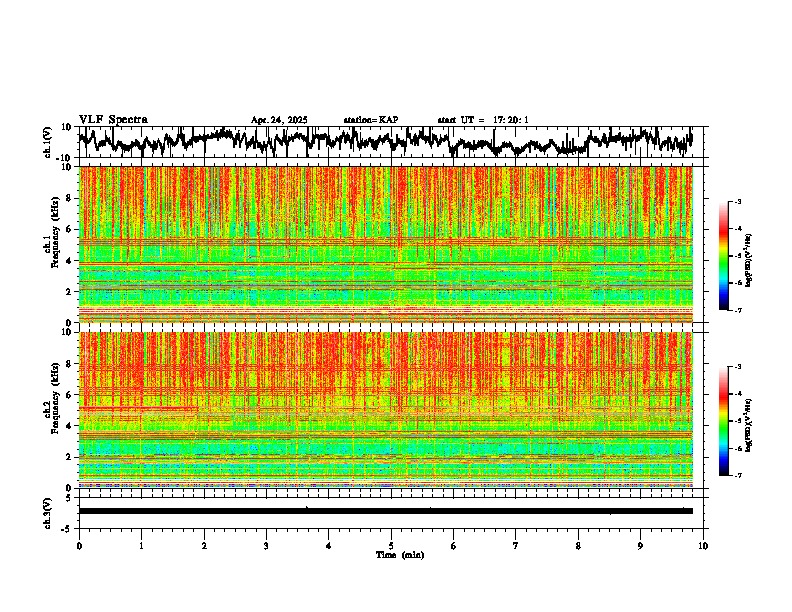Click the "2" kHz tick of ch.2 spectrogram

(69, 457)
